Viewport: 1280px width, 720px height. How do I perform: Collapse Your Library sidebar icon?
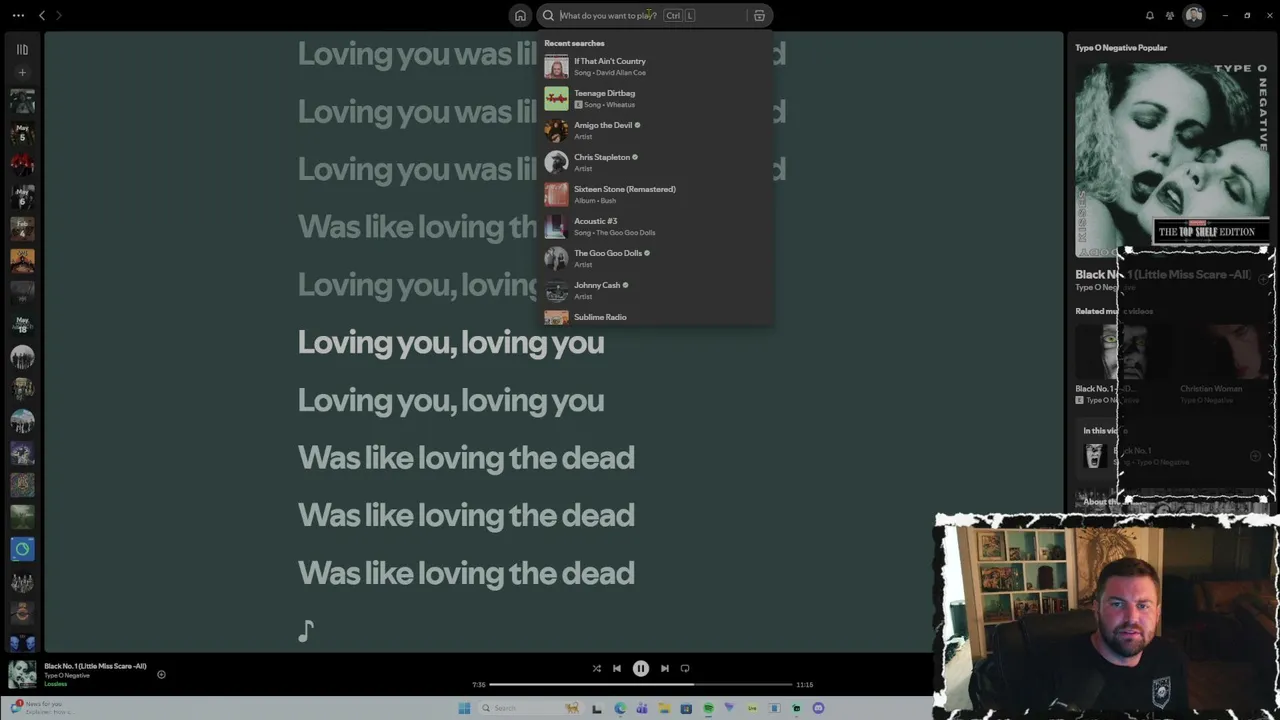coord(22,49)
